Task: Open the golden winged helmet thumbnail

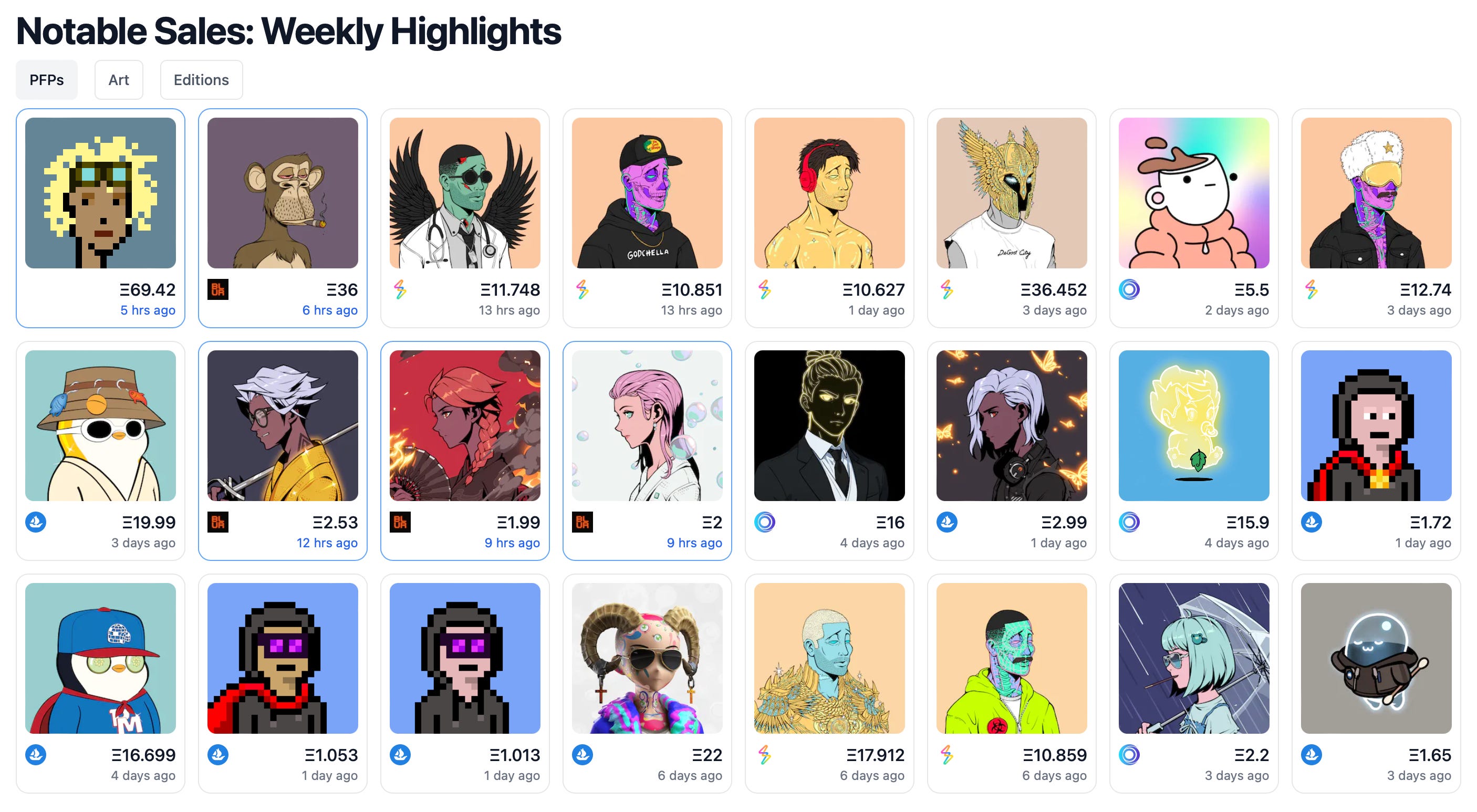Action: point(1012,193)
